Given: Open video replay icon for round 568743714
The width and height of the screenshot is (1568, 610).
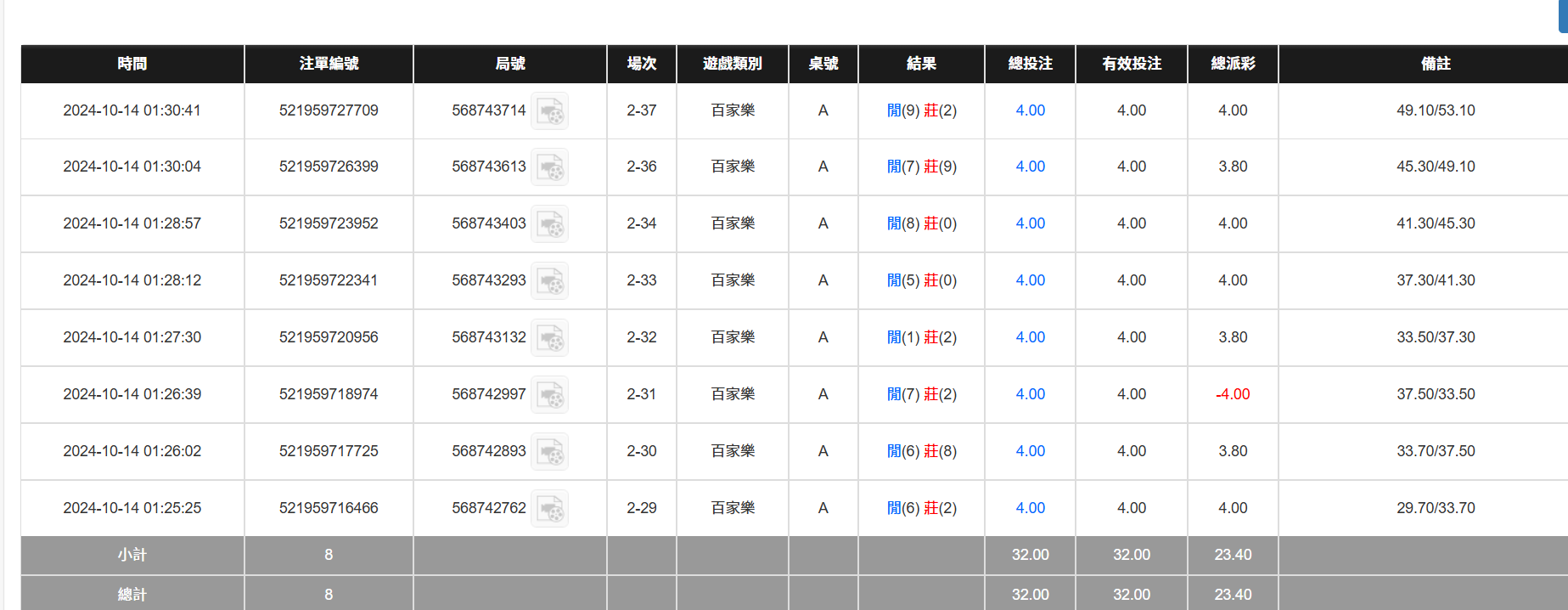Looking at the screenshot, I should click(x=549, y=111).
